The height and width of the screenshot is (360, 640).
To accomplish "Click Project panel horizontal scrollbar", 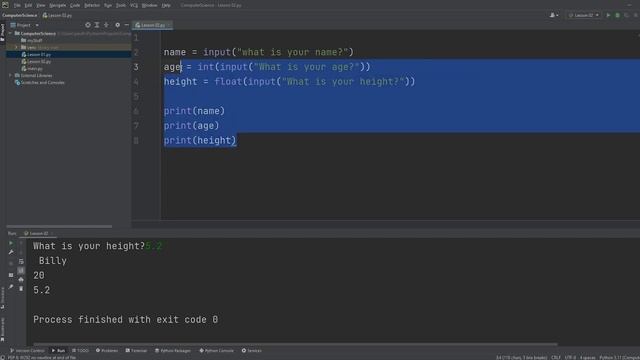I will pyautogui.click(x=59, y=226).
